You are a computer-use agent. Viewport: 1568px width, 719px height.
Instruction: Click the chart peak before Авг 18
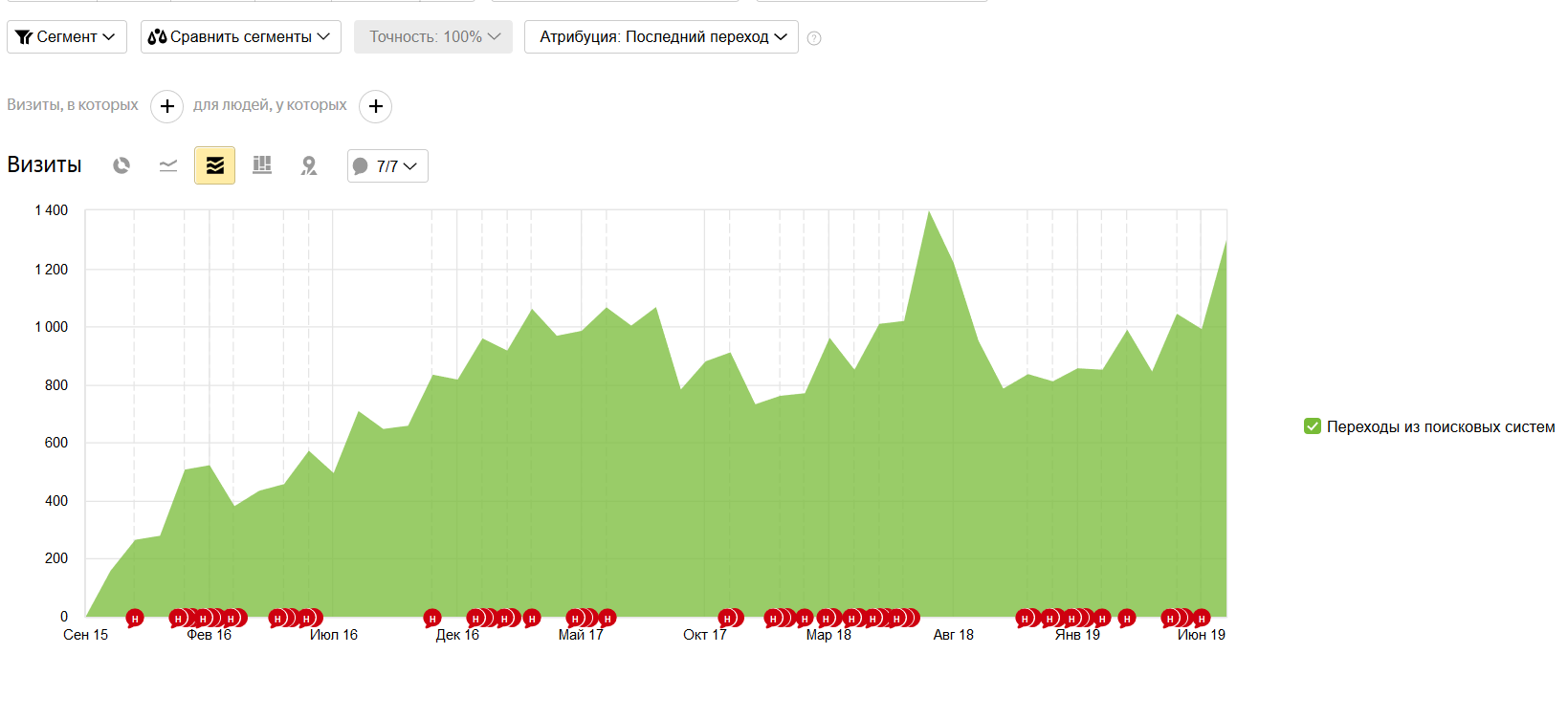coord(928,212)
